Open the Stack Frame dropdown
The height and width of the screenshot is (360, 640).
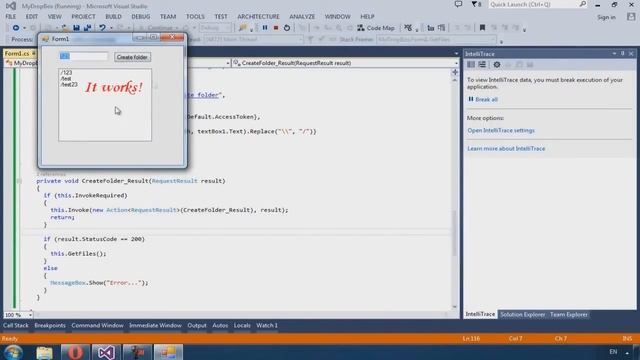point(436,40)
